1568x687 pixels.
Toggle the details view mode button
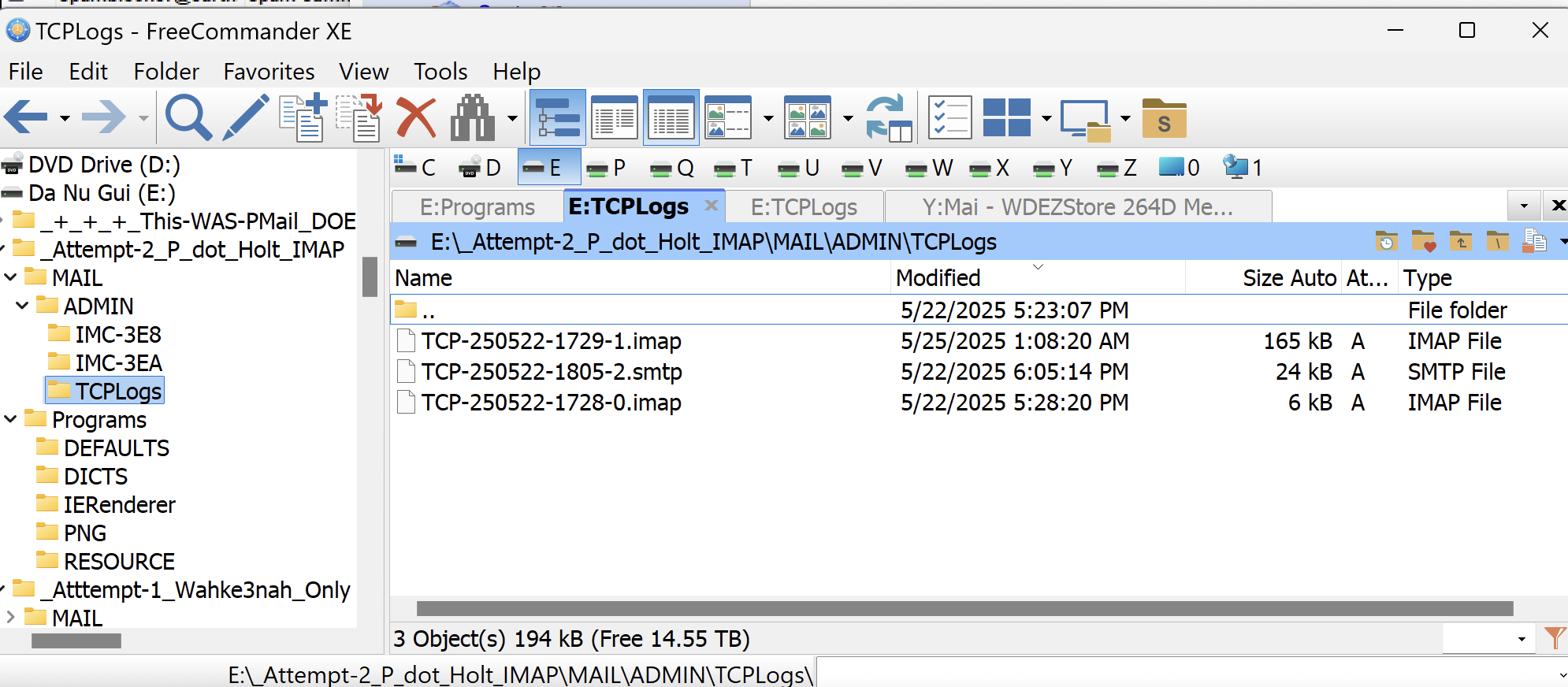point(671,118)
